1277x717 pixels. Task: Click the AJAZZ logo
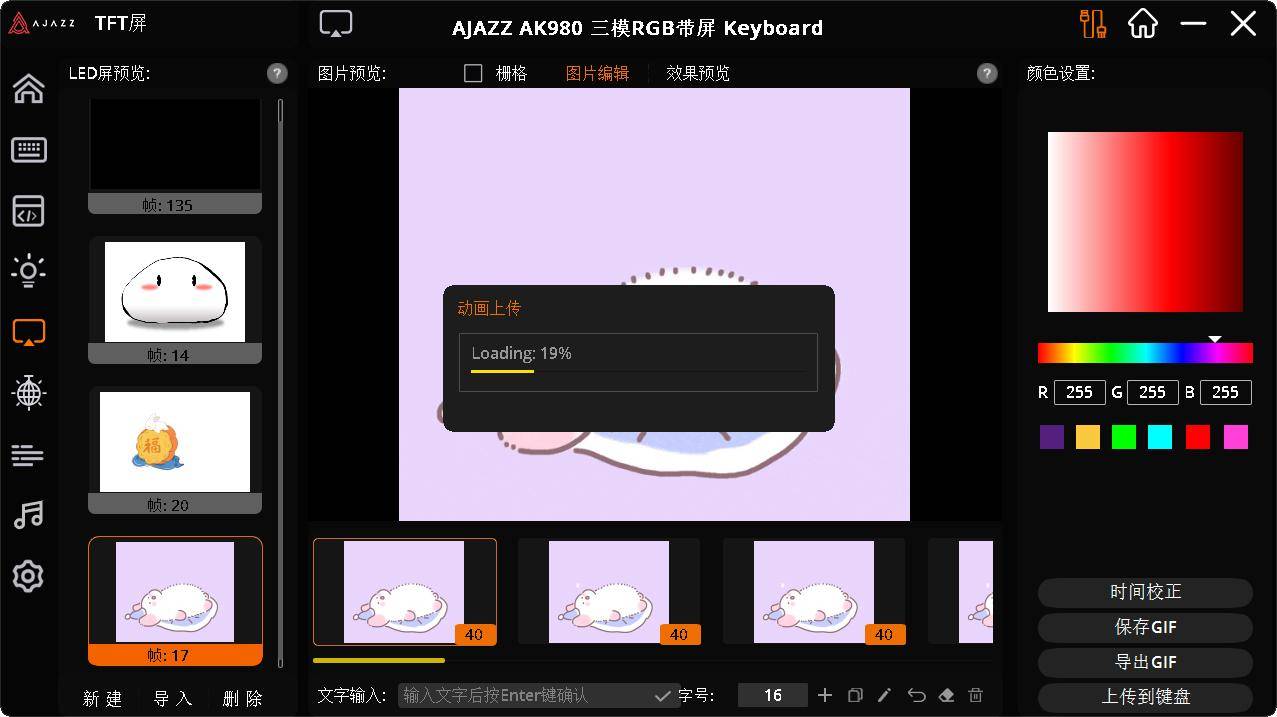(x=42, y=24)
